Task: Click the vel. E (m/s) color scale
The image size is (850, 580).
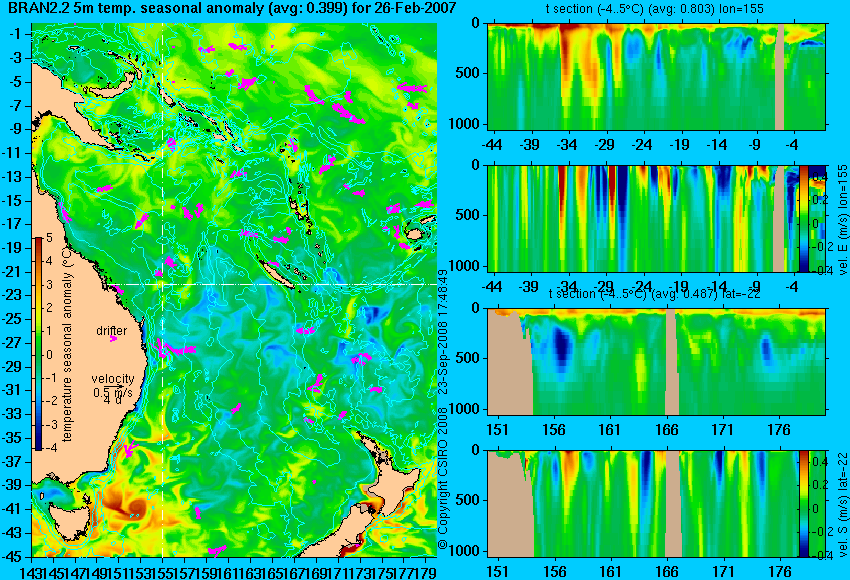Action: (x=803, y=218)
